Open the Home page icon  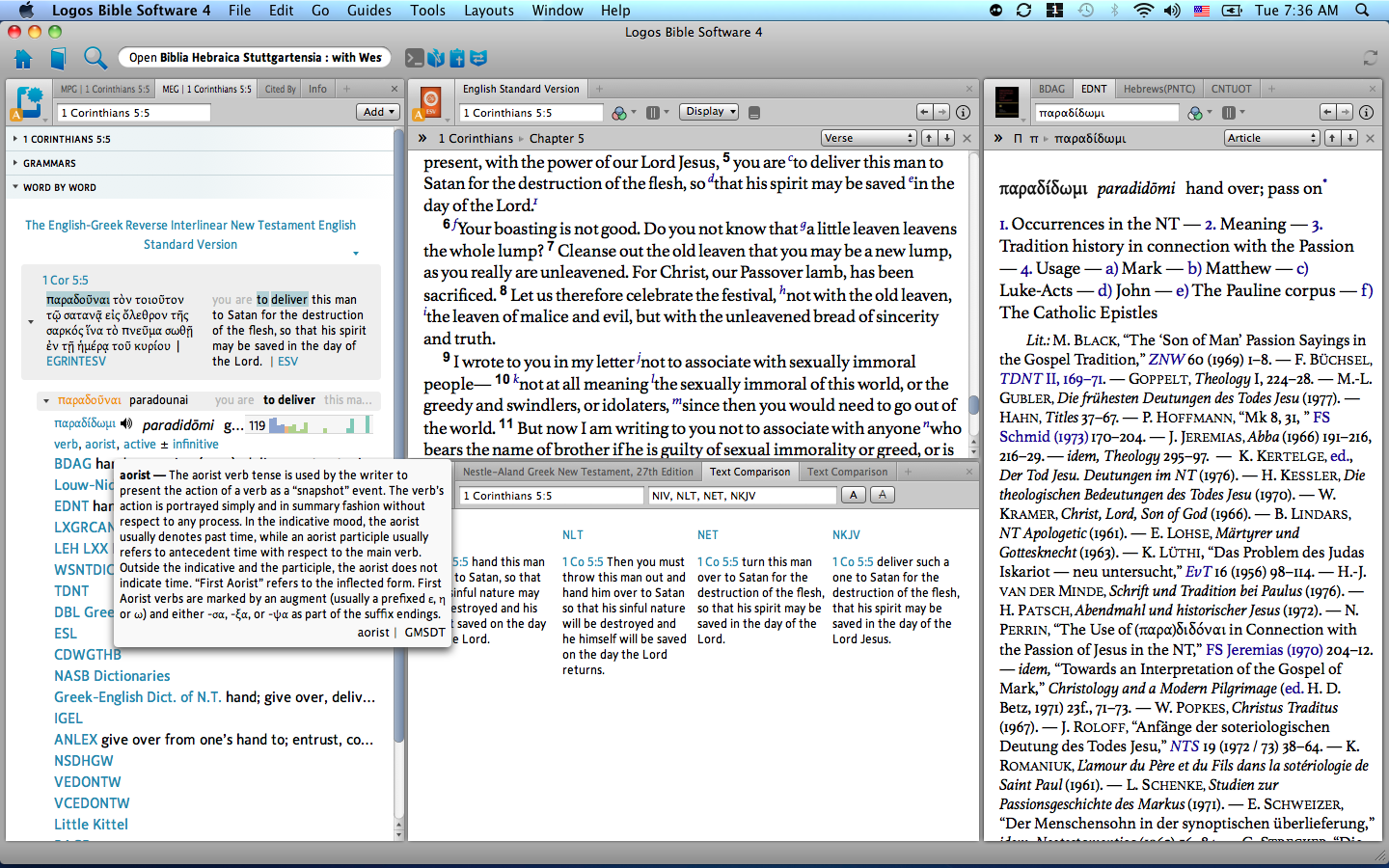(x=23, y=58)
